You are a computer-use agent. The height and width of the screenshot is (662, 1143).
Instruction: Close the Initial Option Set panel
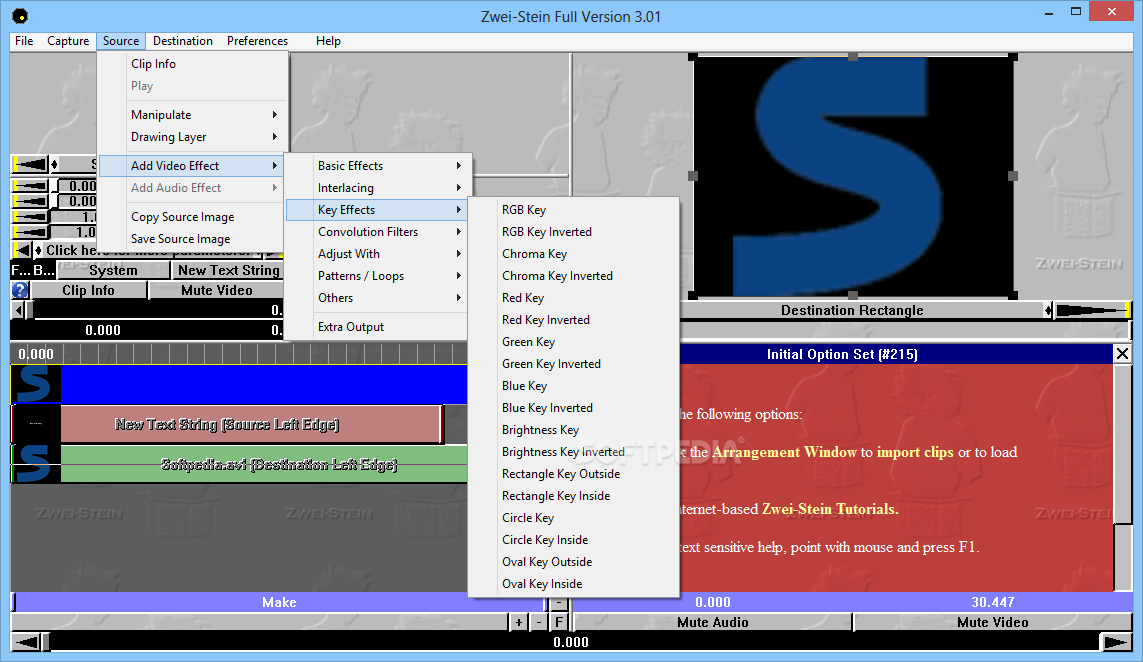click(1122, 354)
